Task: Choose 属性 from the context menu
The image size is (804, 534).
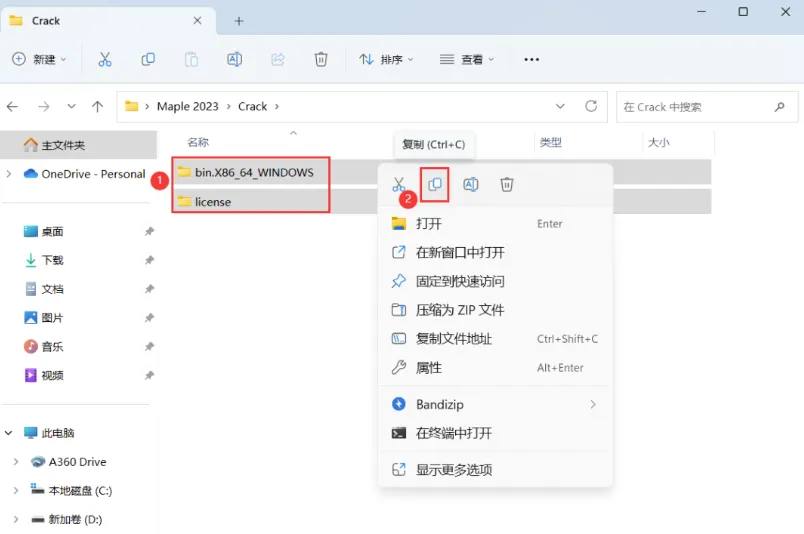Action: coord(495,367)
